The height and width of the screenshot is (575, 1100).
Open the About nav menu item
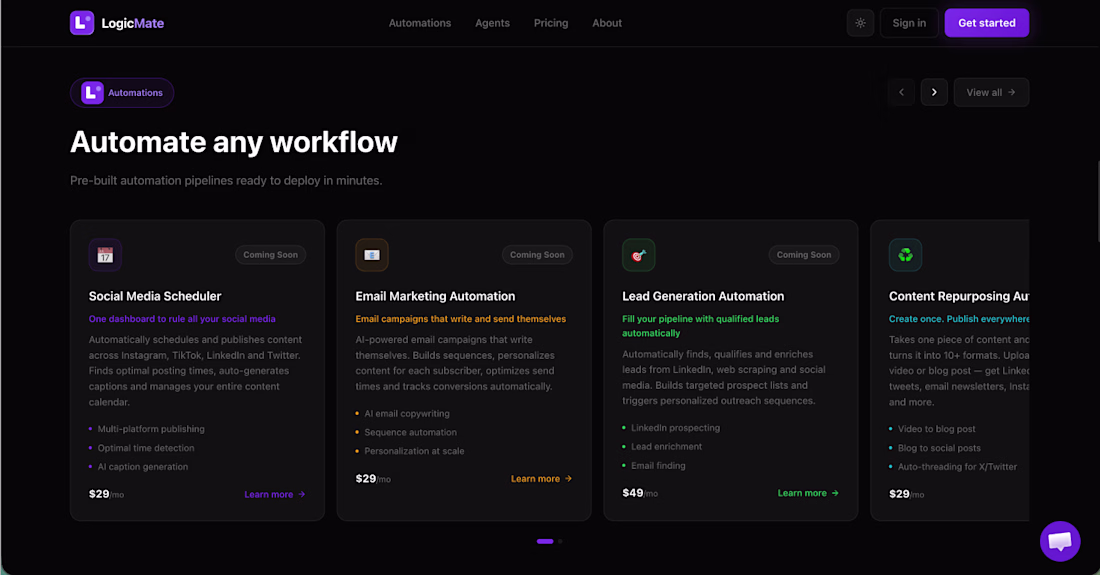pos(607,23)
